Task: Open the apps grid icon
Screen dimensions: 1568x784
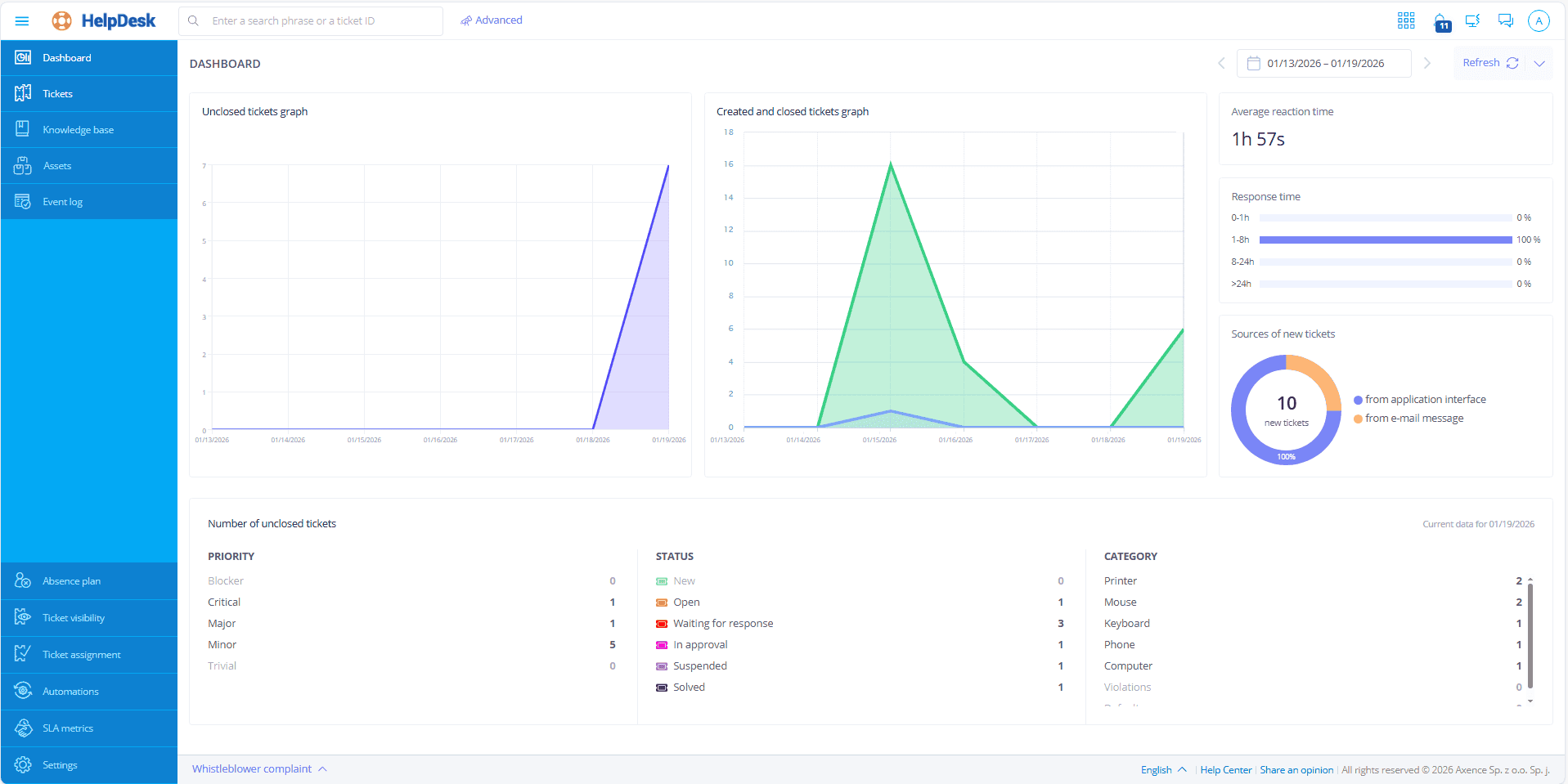Action: pos(1405,21)
